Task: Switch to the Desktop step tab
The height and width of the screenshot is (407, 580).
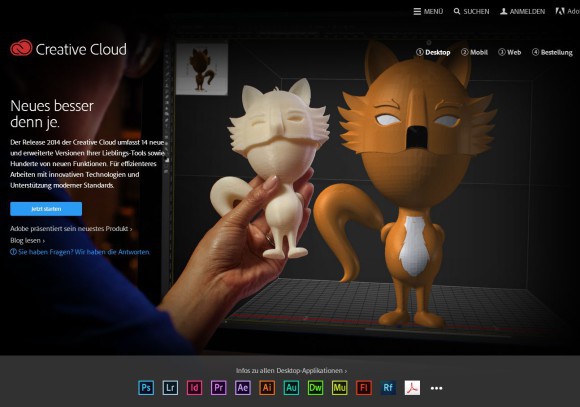Action: pos(433,52)
